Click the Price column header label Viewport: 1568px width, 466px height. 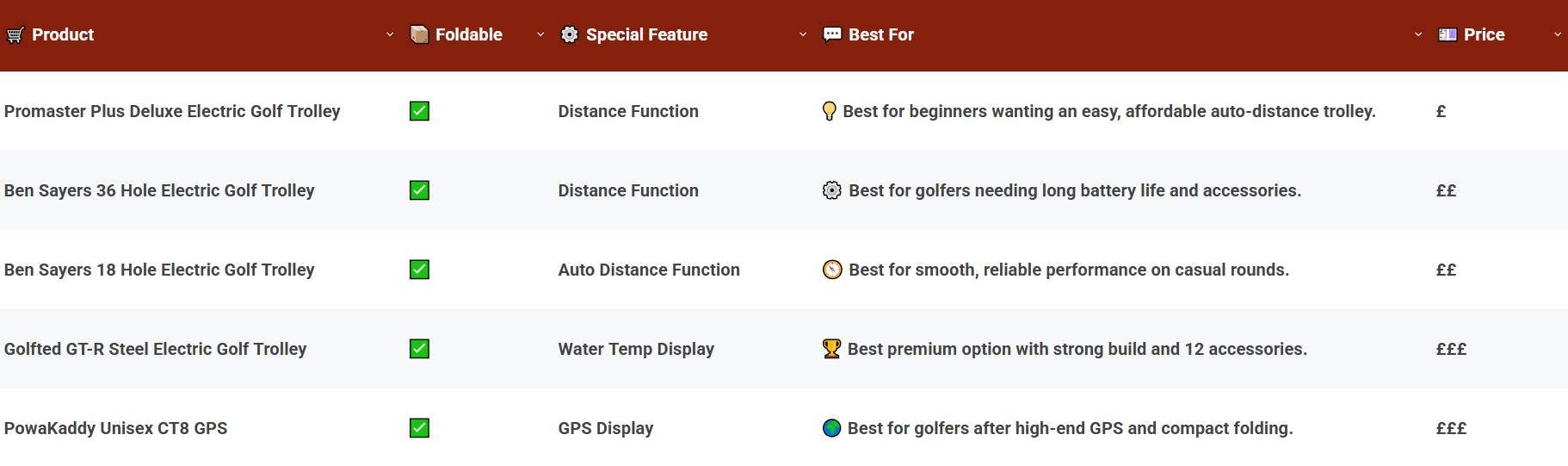click(x=1485, y=34)
